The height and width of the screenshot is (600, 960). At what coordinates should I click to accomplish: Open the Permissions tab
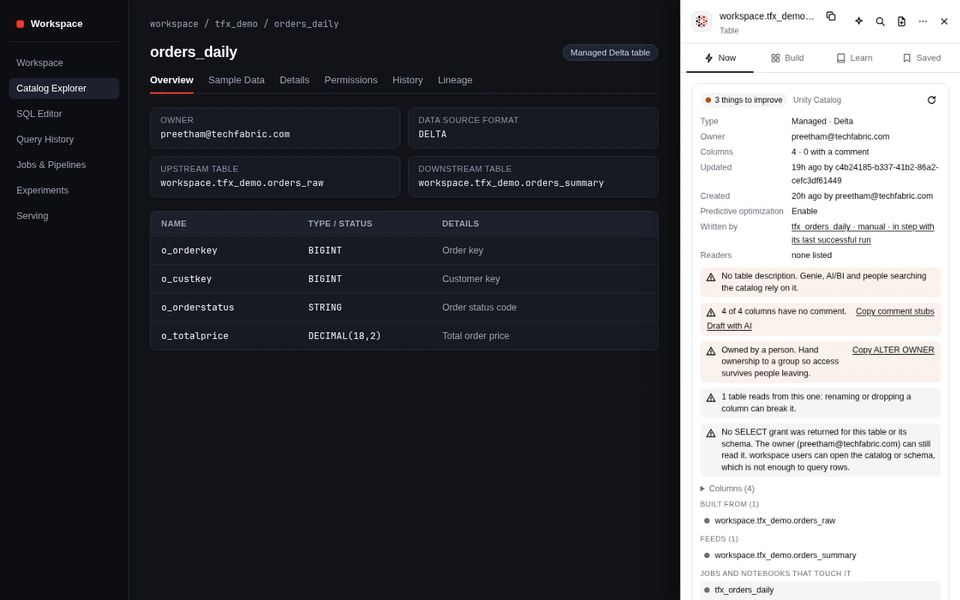point(351,80)
